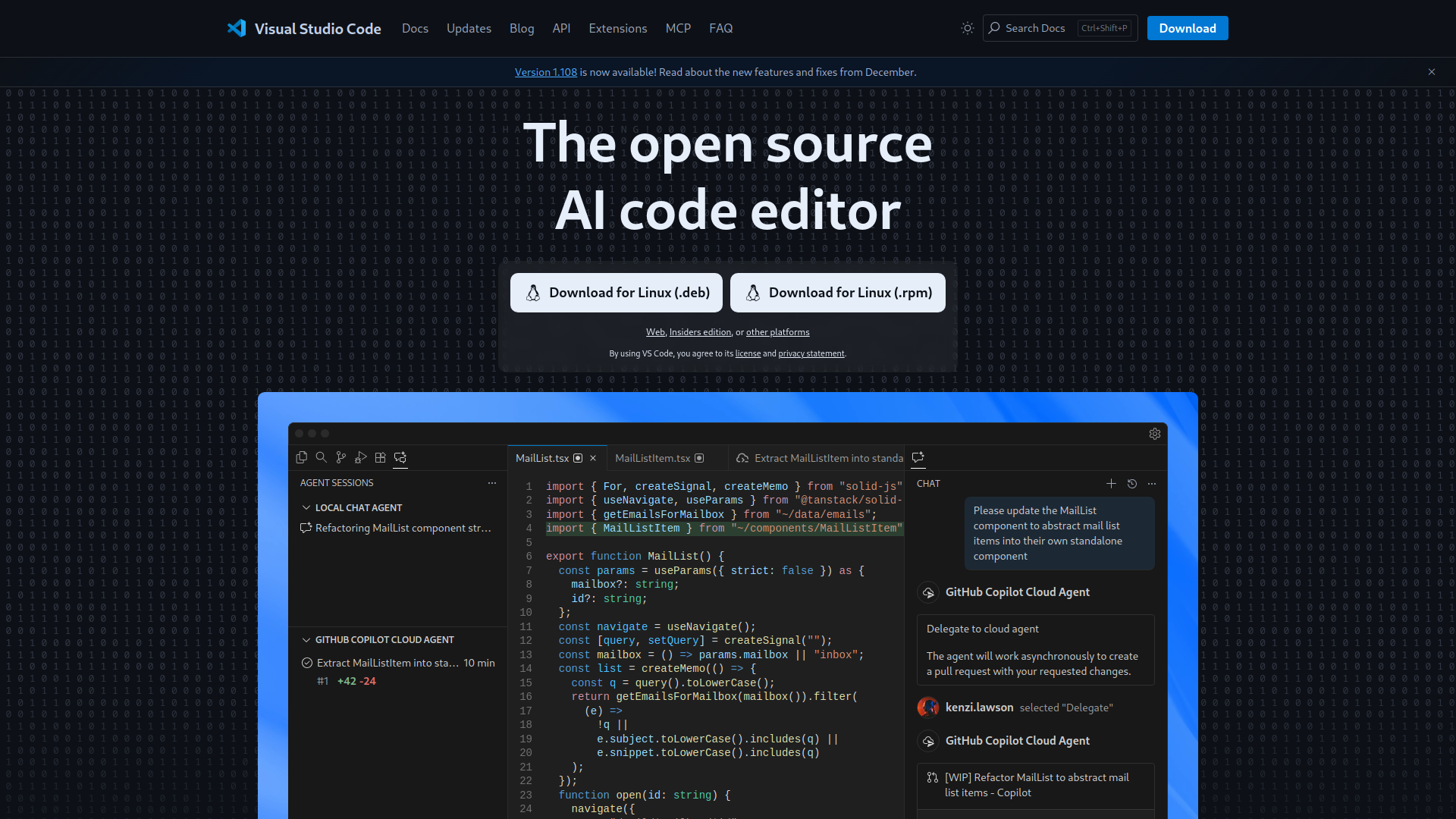Click the +42 additions count
This screenshot has height=819, width=1456.
(347, 681)
